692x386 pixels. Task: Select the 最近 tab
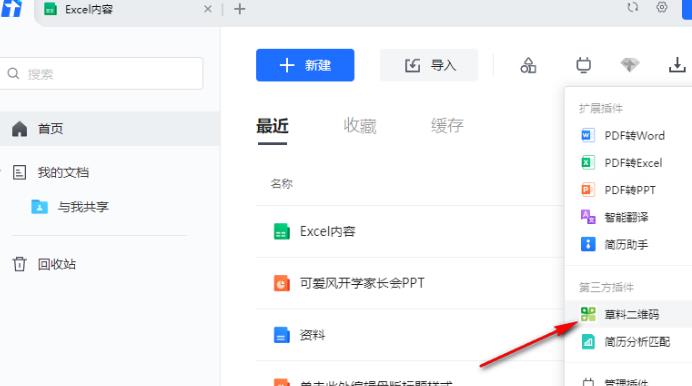click(x=272, y=126)
